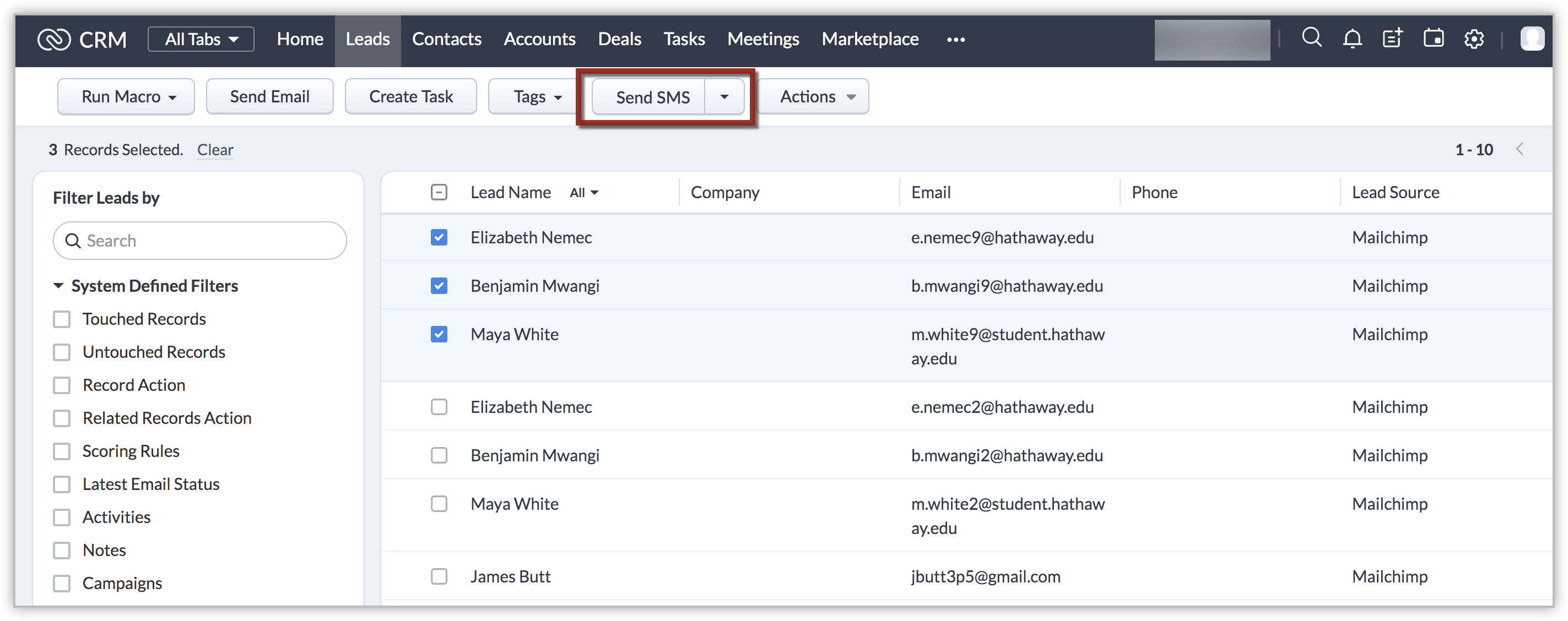
Task: Expand the All Tabs dropdown
Action: (201, 40)
